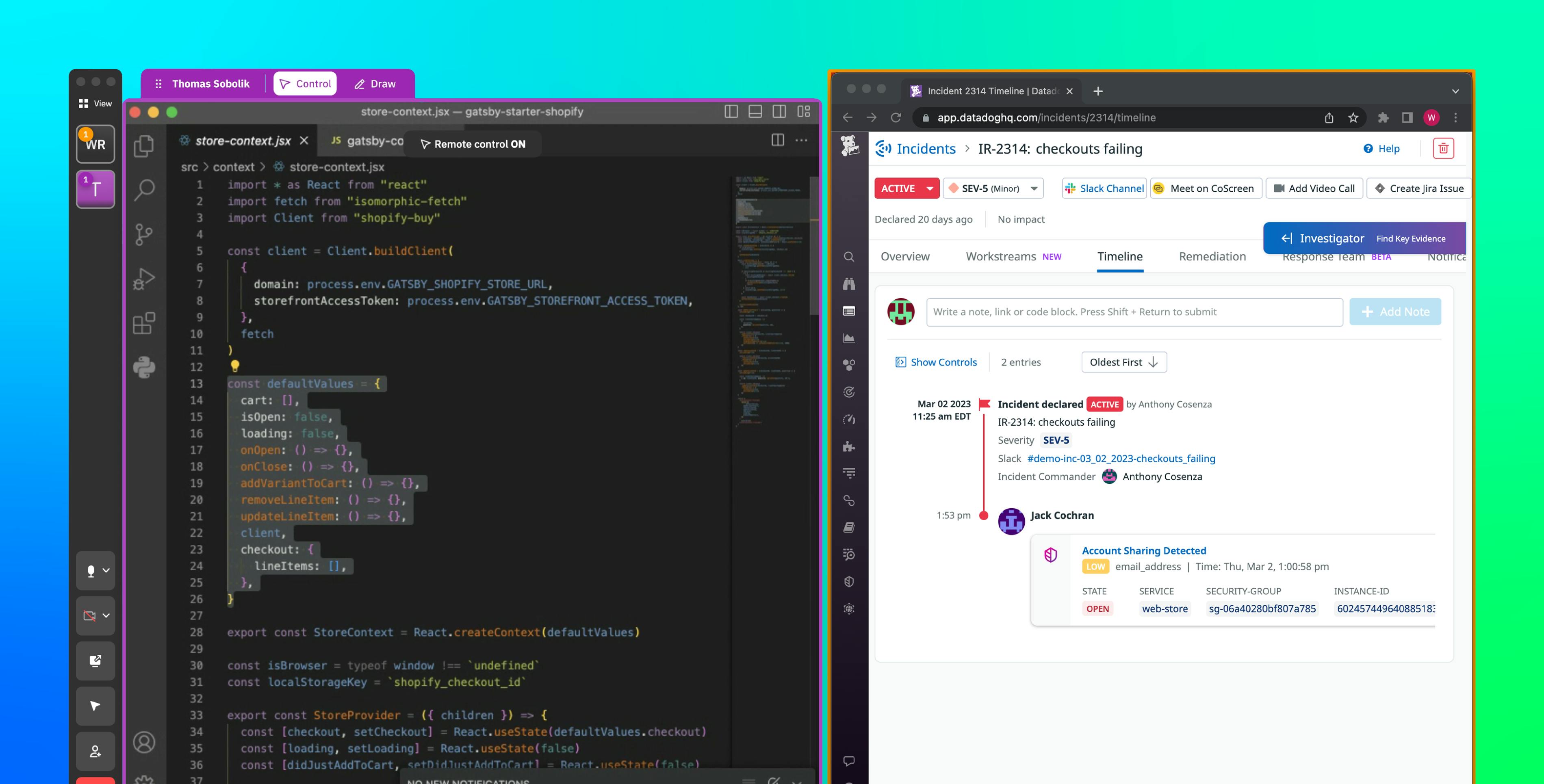Open Watchdog binoculars icon in Datadog sidebar

[x=849, y=284]
